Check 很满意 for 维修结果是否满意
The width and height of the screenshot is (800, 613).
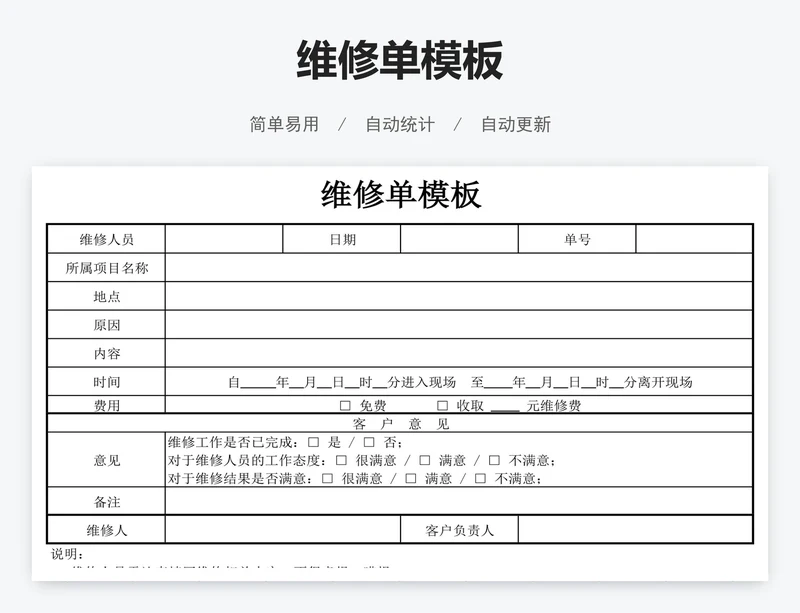tap(328, 479)
